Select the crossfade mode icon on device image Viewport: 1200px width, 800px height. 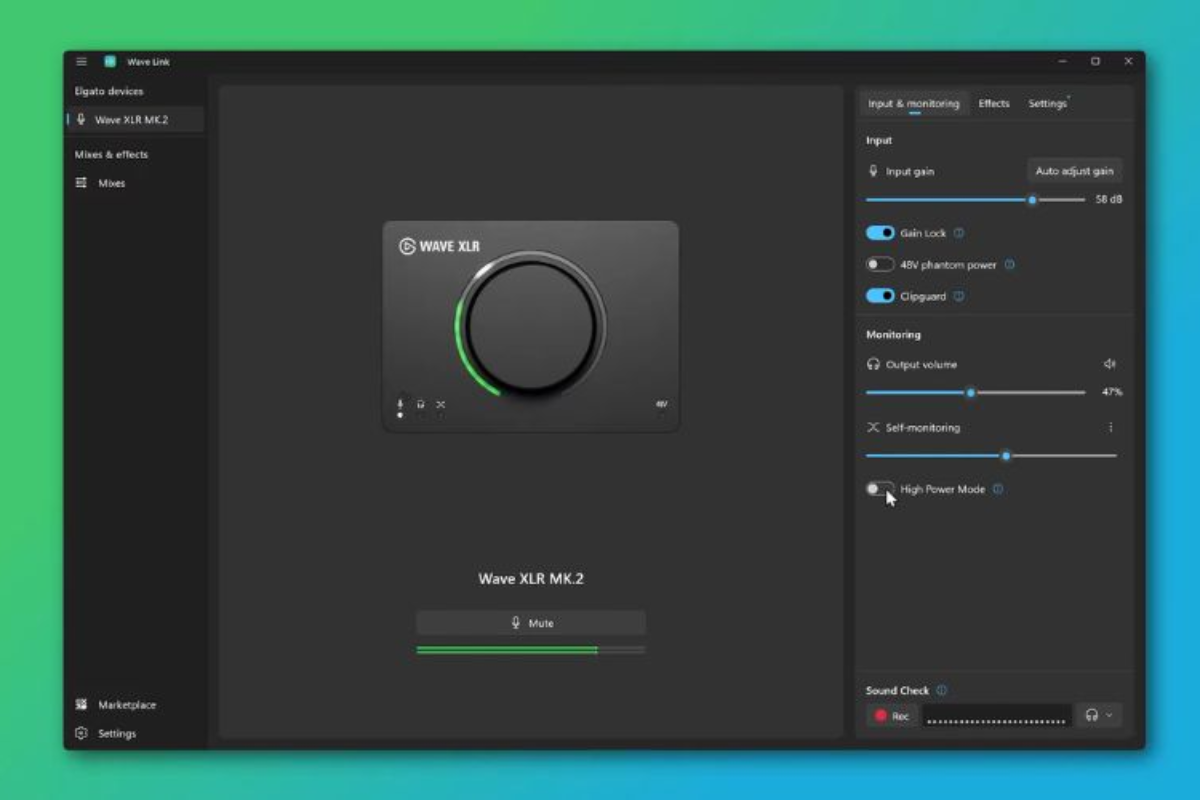[440, 405]
